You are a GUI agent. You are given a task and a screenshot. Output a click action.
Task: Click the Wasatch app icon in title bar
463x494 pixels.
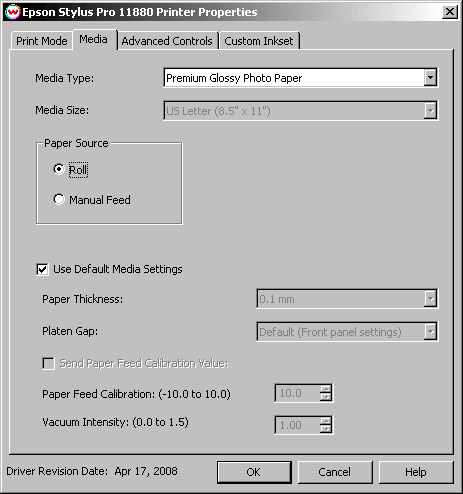coord(13,12)
